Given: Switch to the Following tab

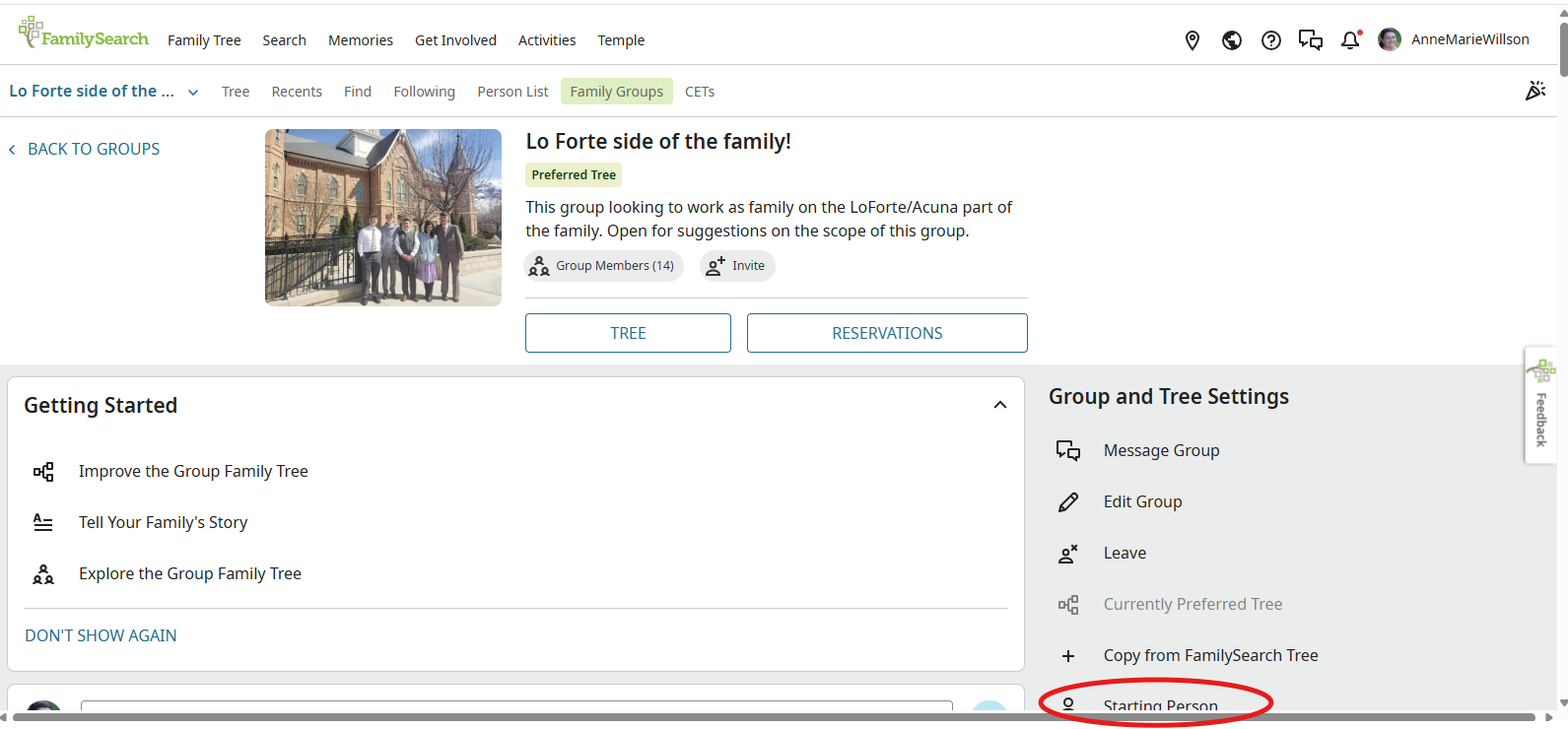Looking at the screenshot, I should 425,92.
